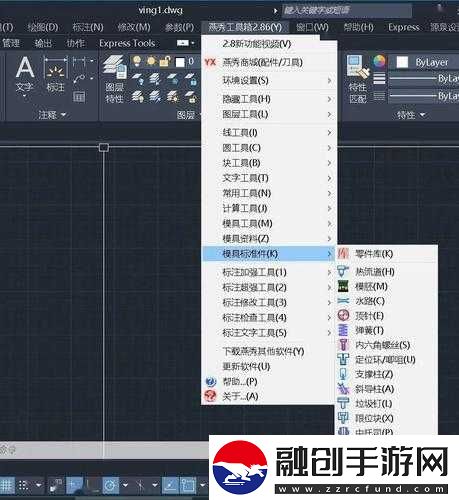This screenshot has height=500, width=459.
Task: Toggle 2D object snap in status bar
Action: click(x=188, y=485)
